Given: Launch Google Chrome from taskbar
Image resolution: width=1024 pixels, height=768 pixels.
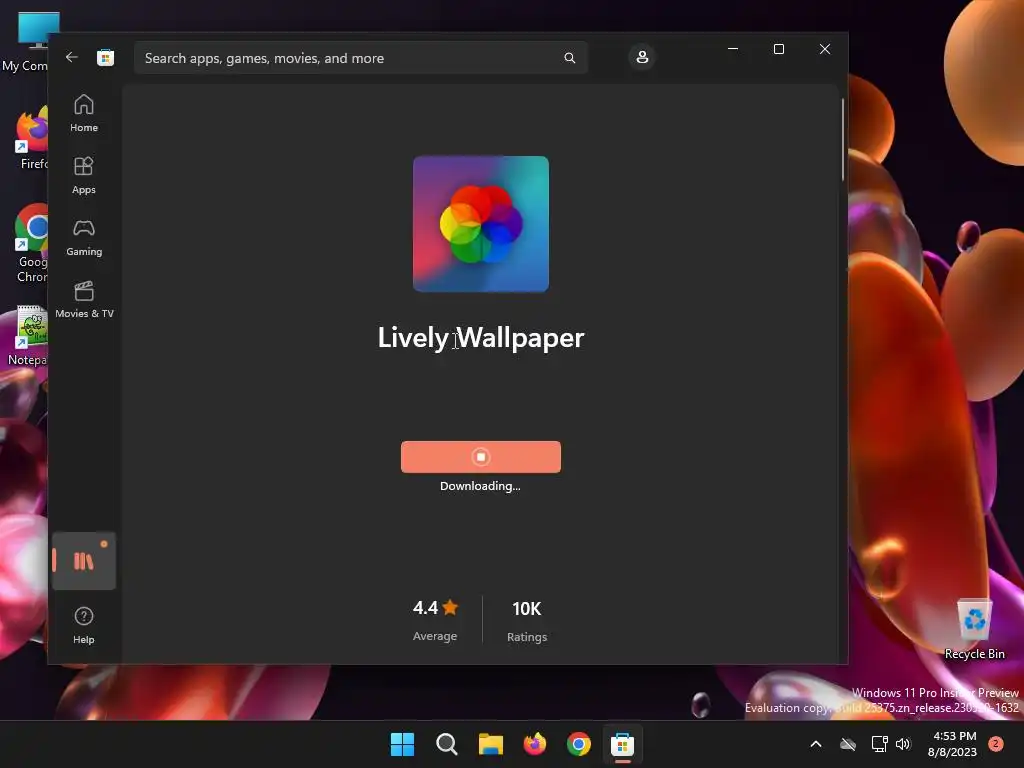Looking at the screenshot, I should (579, 744).
